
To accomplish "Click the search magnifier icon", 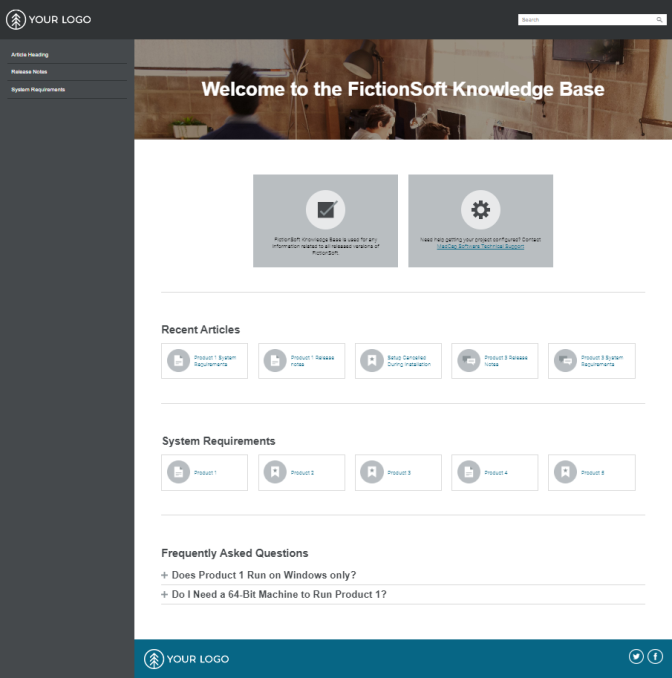I will pyautogui.click(x=658, y=19).
